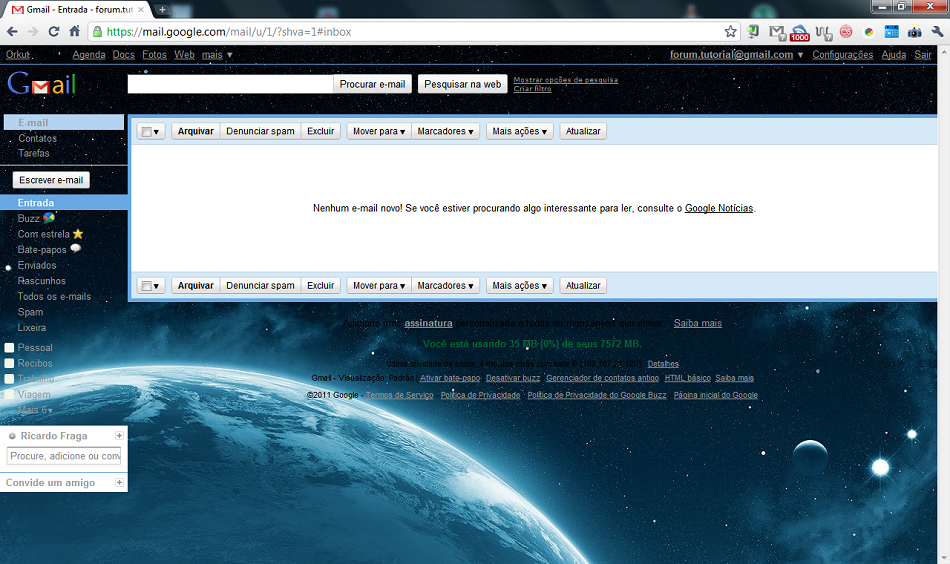Toggle the bottom select-all checkbox
Viewport: 950px width, 564px height.
tap(146, 286)
